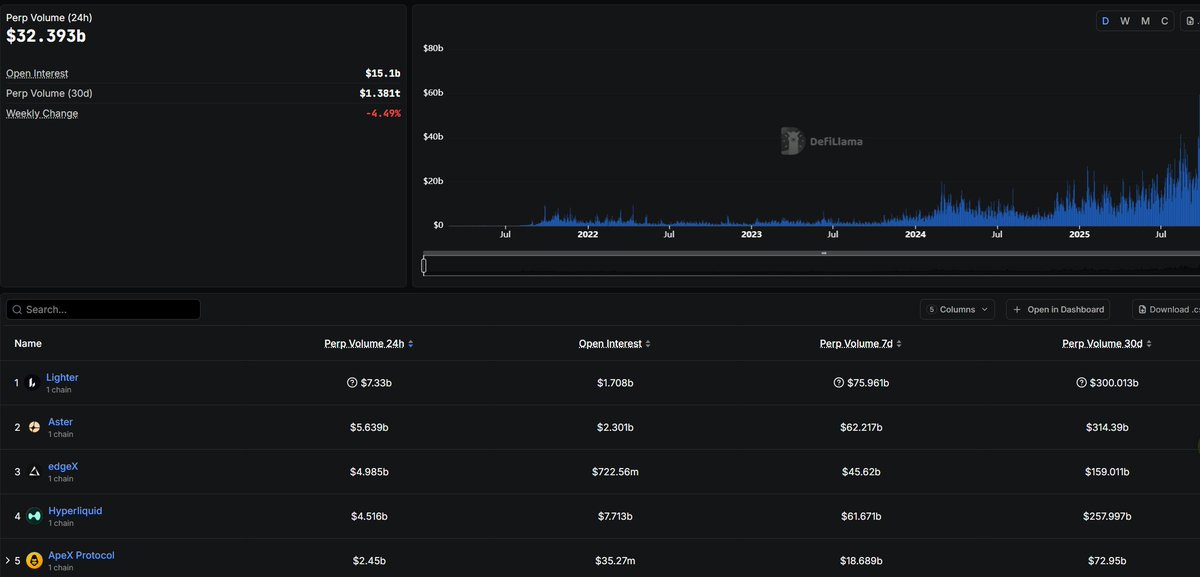Click the ApeX Protocol logo icon
Screen dimensions: 1200x577
click(x=34, y=560)
